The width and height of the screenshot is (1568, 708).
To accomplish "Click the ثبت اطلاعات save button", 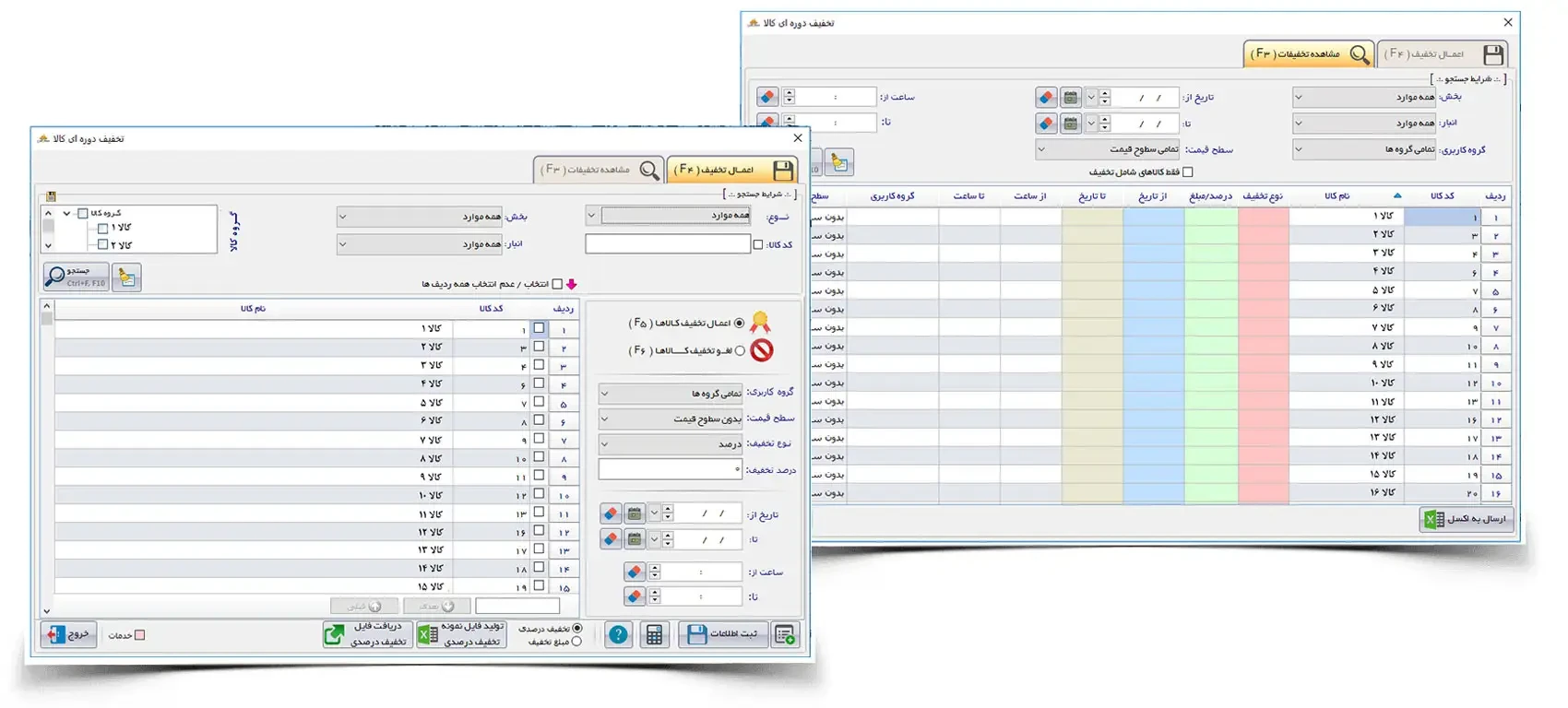I will (x=724, y=634).
